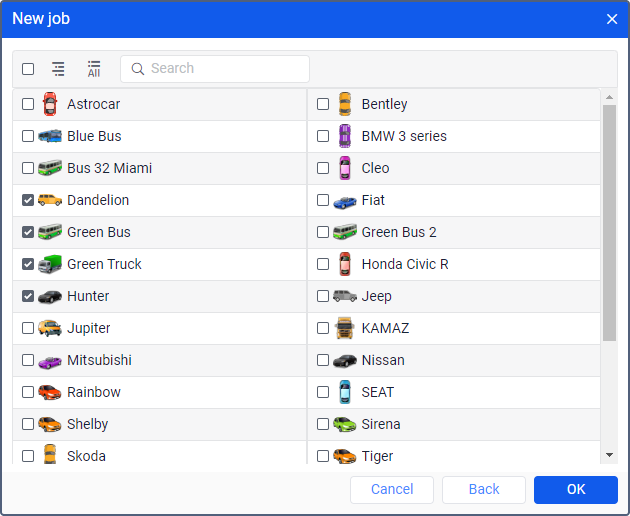The height and width of the screenshot is (516, 630).
Task: Uncheck the Hunter checkbox
Action: [28, 296]
